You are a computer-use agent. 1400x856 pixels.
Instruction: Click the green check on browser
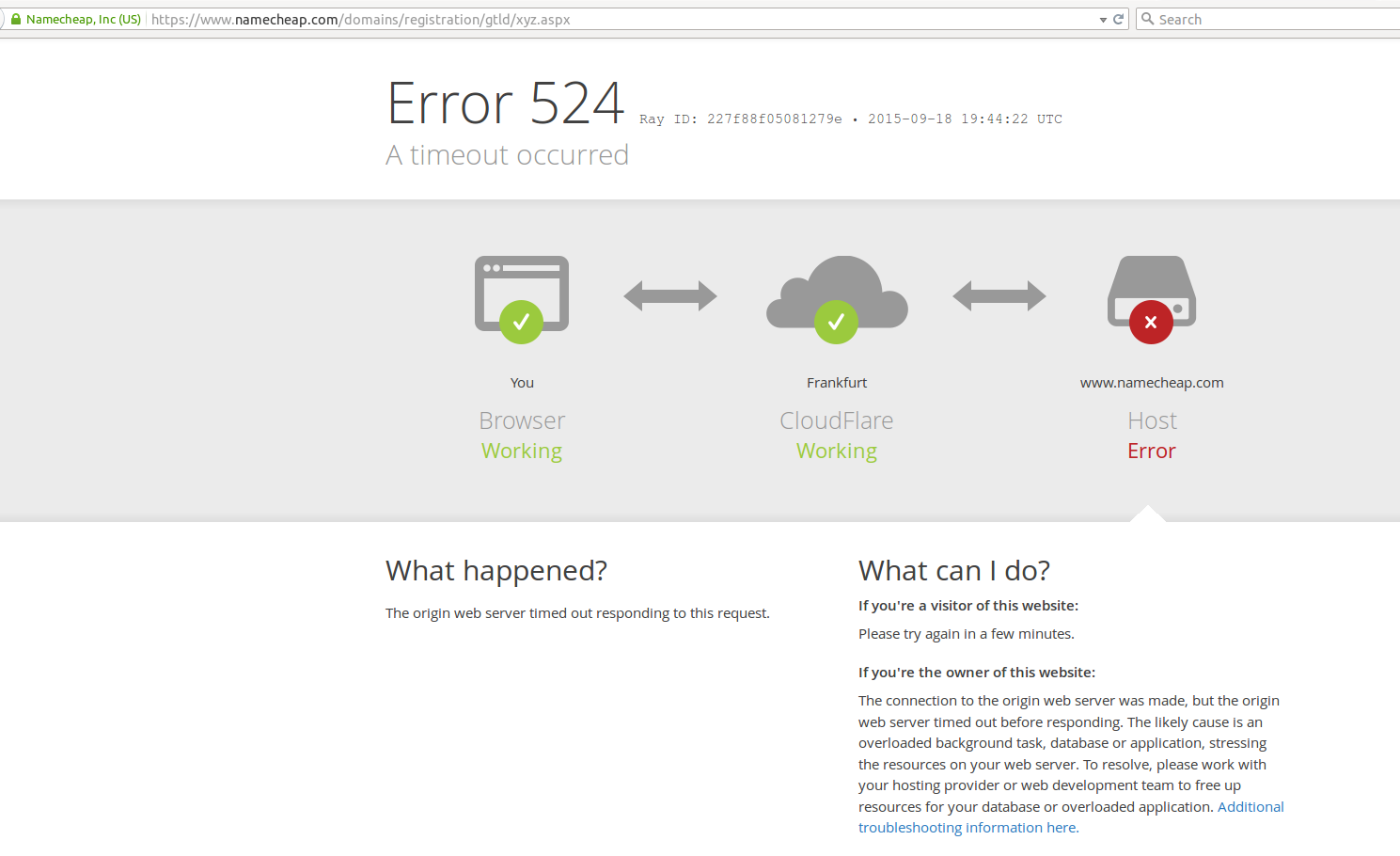(522, 323)
